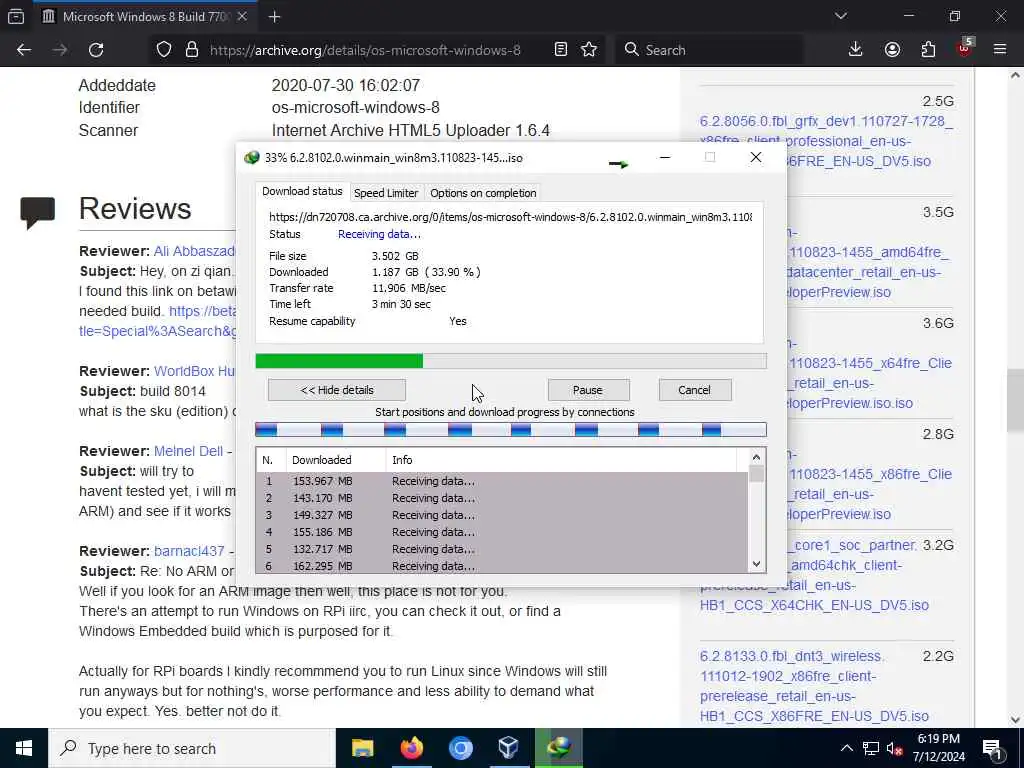Click the Hide details button

click(337, 390)
